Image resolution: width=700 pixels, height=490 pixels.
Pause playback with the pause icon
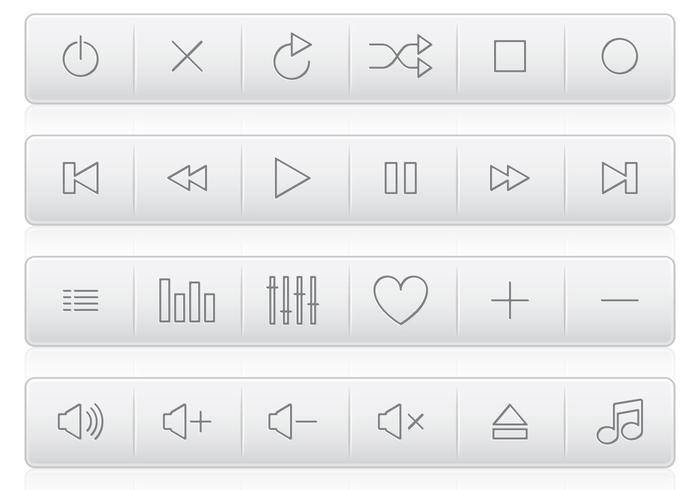[401, 178]
